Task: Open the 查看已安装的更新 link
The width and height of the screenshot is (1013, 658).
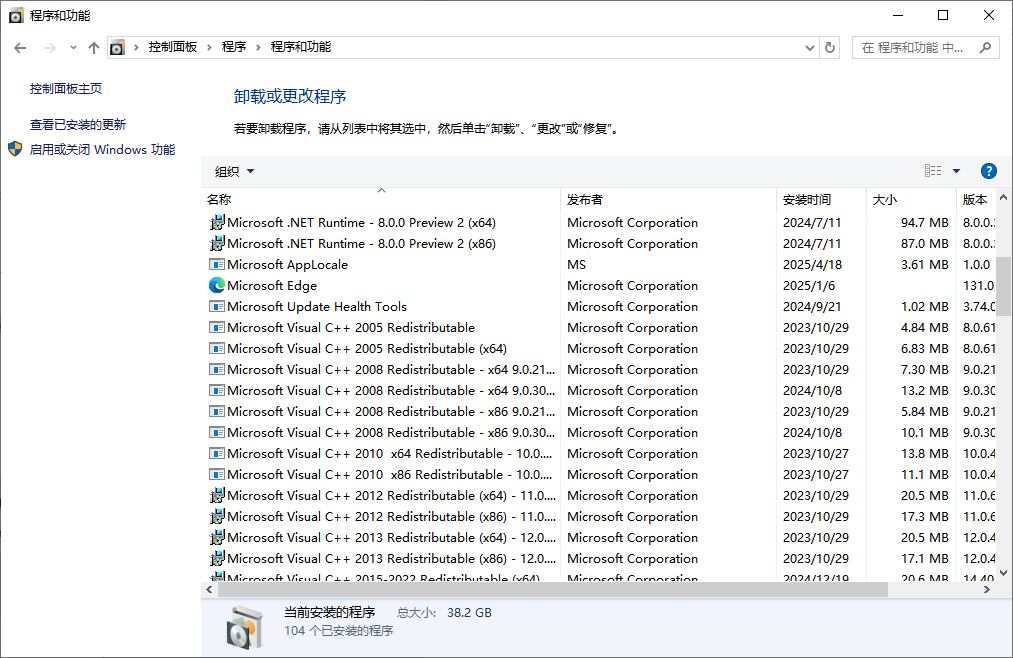Action: 78,125
